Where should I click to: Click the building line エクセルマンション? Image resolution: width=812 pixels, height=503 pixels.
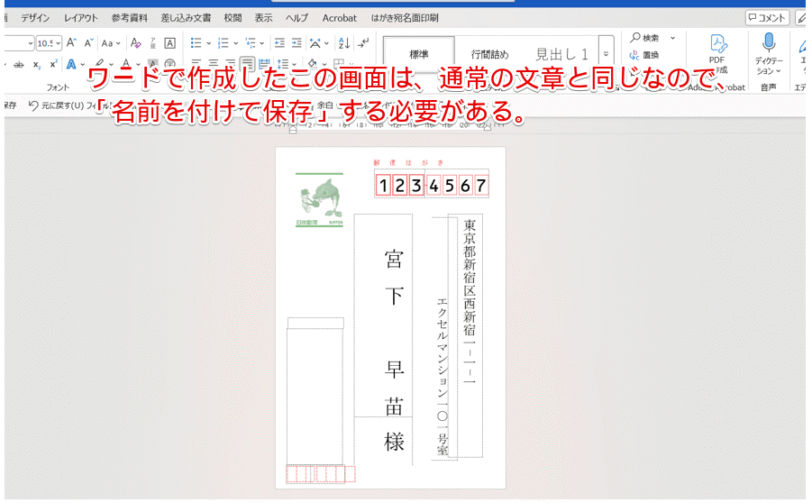coord(442,348)
